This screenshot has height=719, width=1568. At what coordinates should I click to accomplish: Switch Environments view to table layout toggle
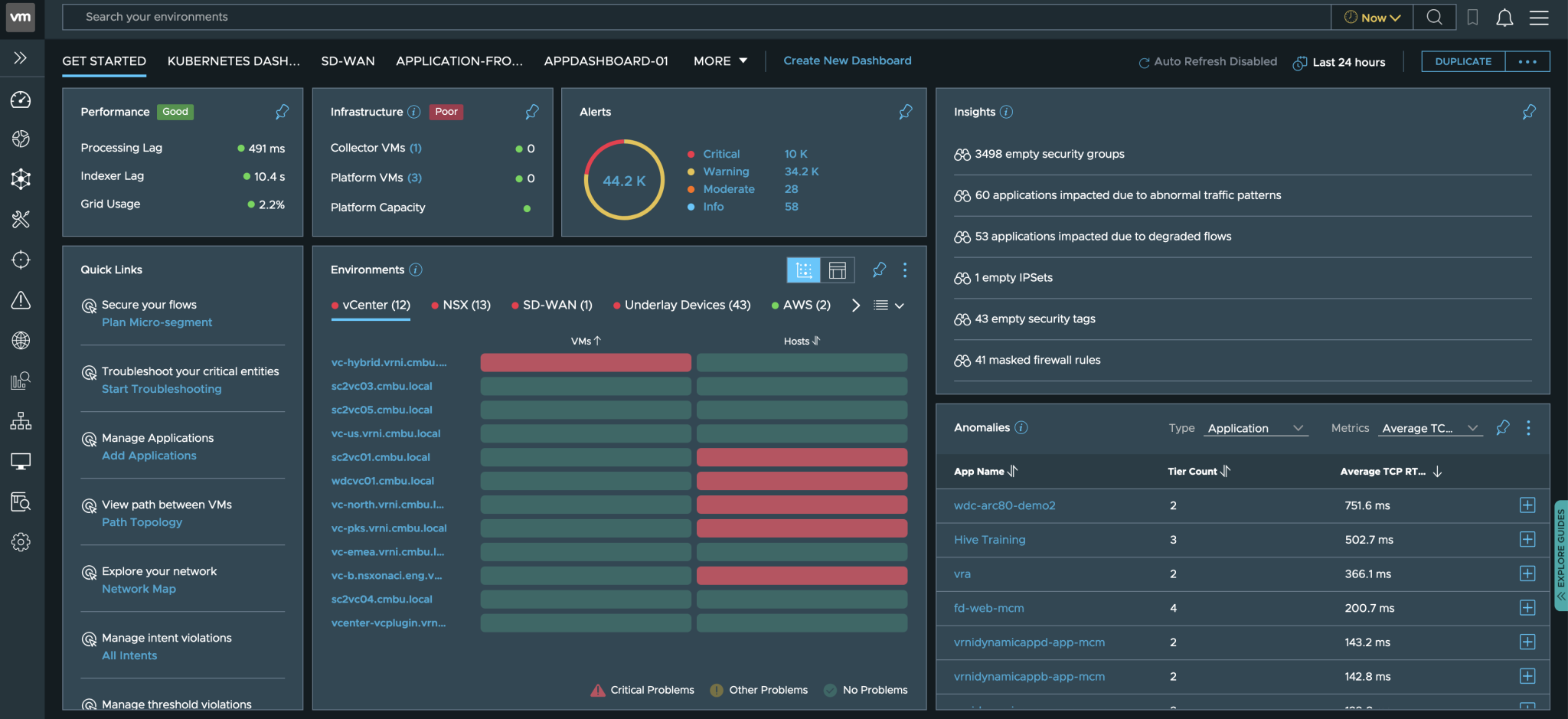click(838, 270)
